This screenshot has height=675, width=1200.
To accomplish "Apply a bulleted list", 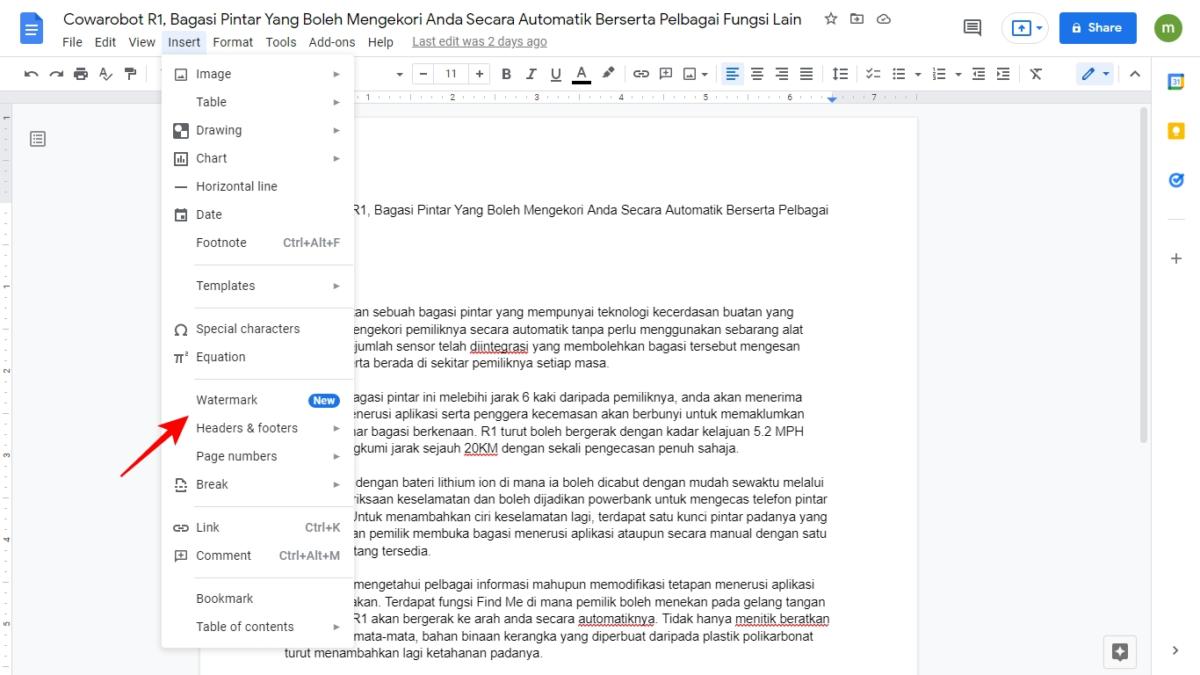I will (898, 74).
